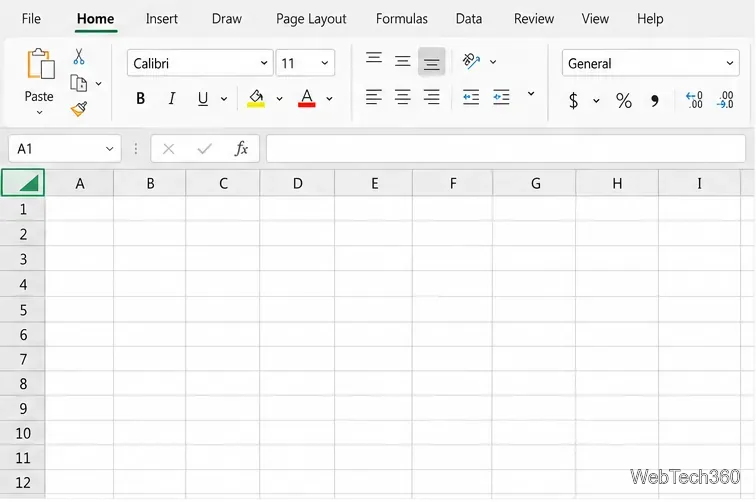The image size is (756, 502).
Task: Open General number format dropdown
Action: (x=729, y=63)
